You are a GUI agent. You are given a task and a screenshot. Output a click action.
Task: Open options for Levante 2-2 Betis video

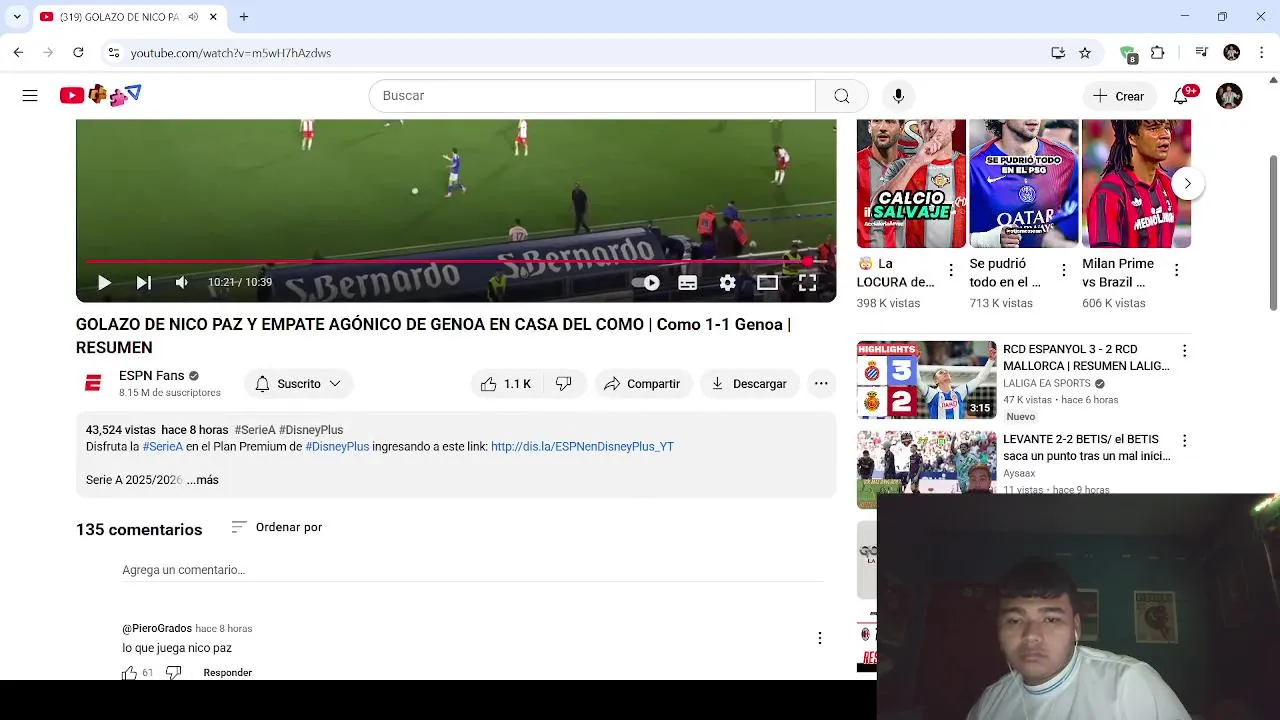point(1184,441)
